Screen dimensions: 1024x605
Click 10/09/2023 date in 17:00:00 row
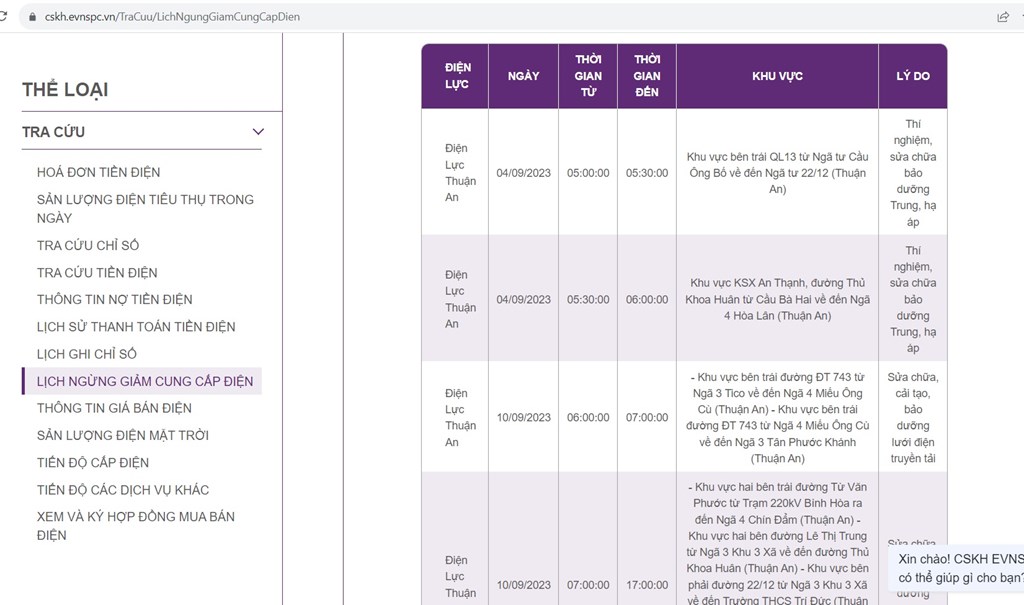coord(523,585)
